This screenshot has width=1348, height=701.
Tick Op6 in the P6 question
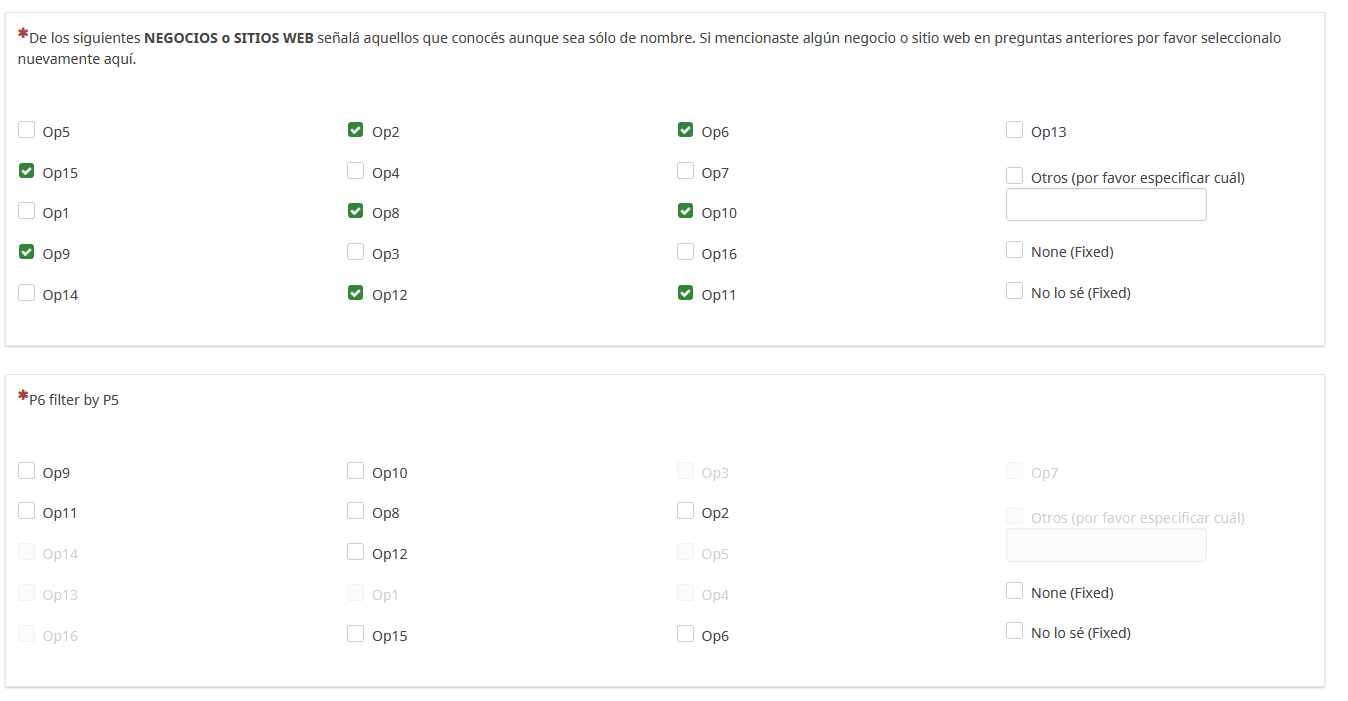(685, 634)
